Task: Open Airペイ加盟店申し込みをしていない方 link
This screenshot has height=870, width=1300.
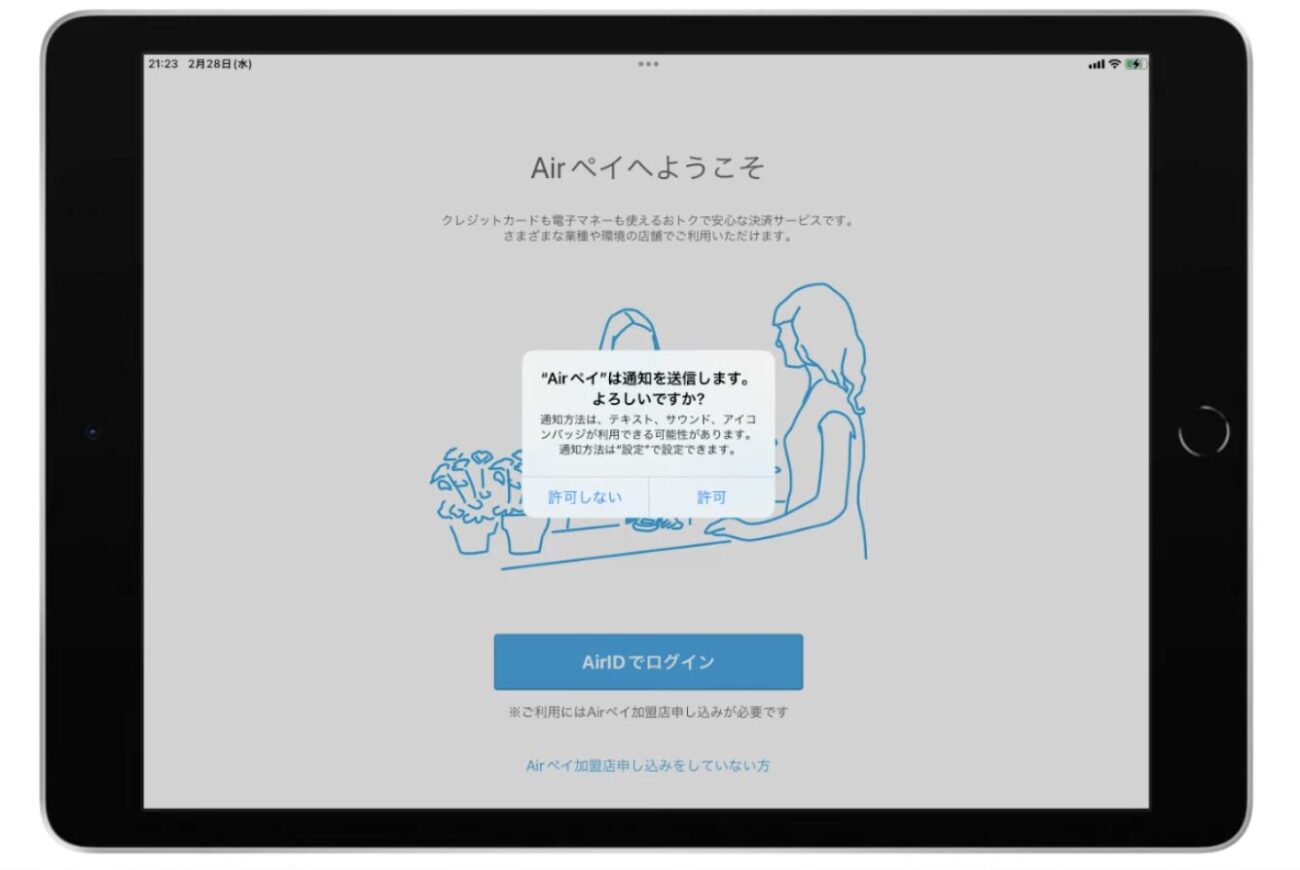Action: [x=648, y=766]
